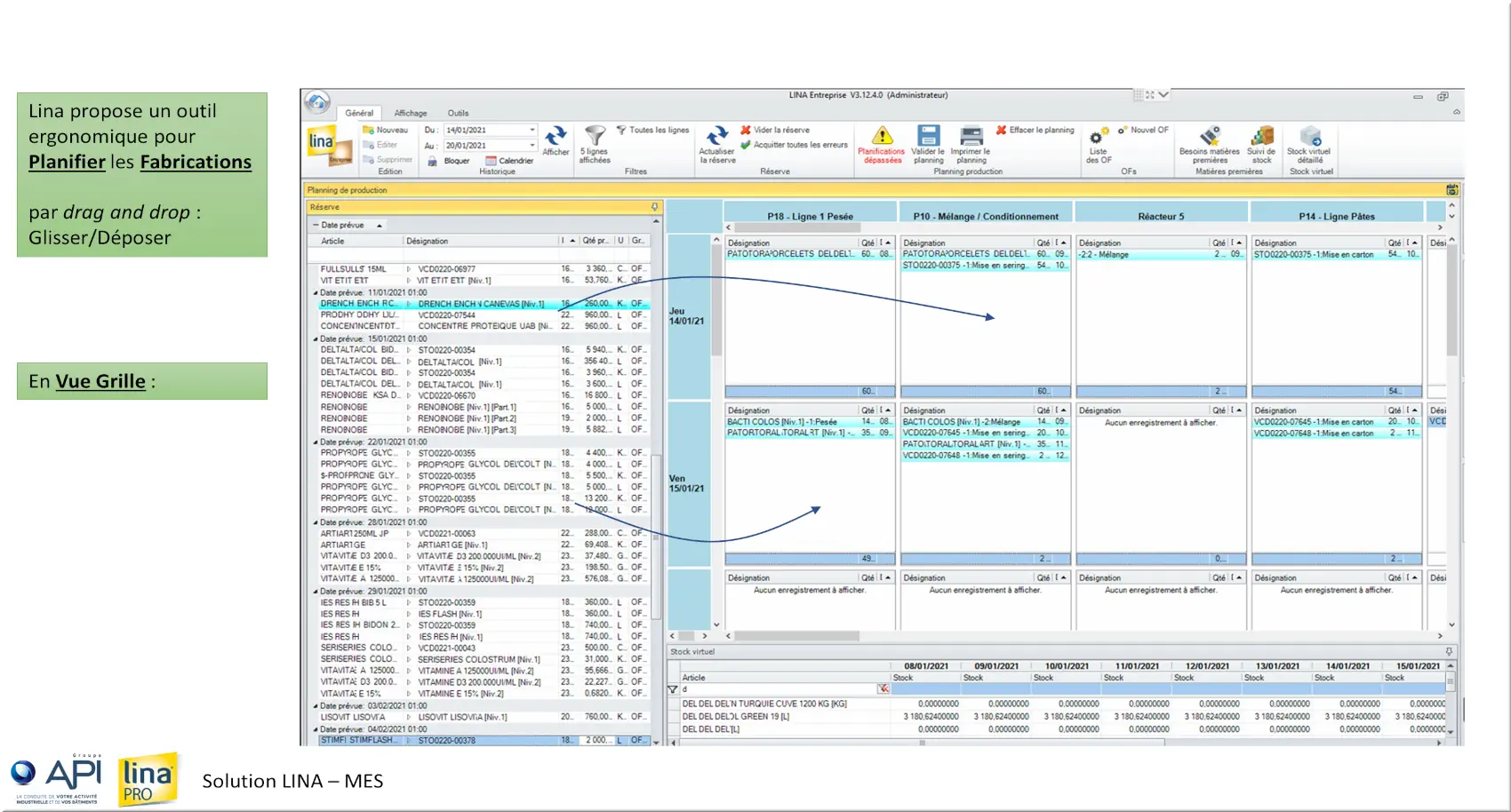Click the Planning de production header icon at right
1511x812 pixels.
click(1451, 190)
